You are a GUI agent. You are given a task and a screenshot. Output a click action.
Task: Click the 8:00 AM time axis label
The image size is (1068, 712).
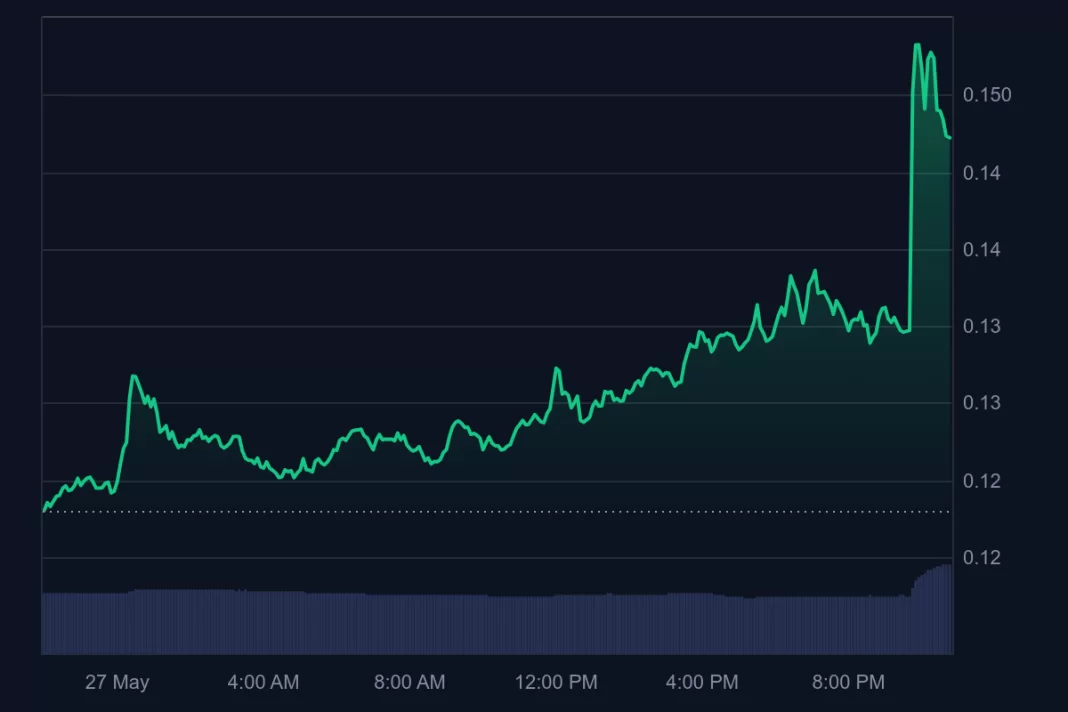409,683
